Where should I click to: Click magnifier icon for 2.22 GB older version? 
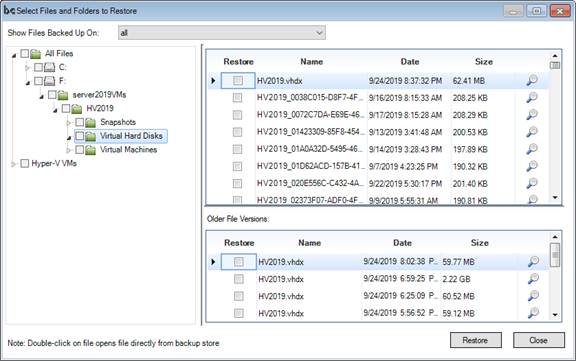533,279
